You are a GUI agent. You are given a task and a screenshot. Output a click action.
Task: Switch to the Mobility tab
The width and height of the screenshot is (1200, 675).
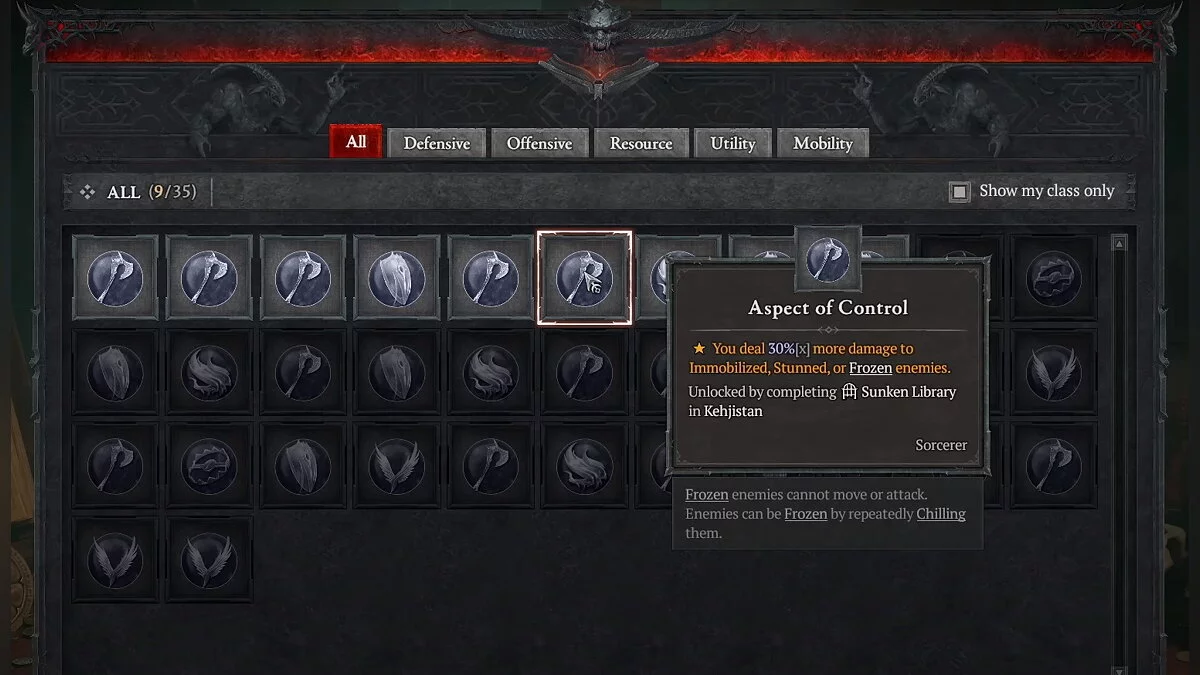pos(823,143)
